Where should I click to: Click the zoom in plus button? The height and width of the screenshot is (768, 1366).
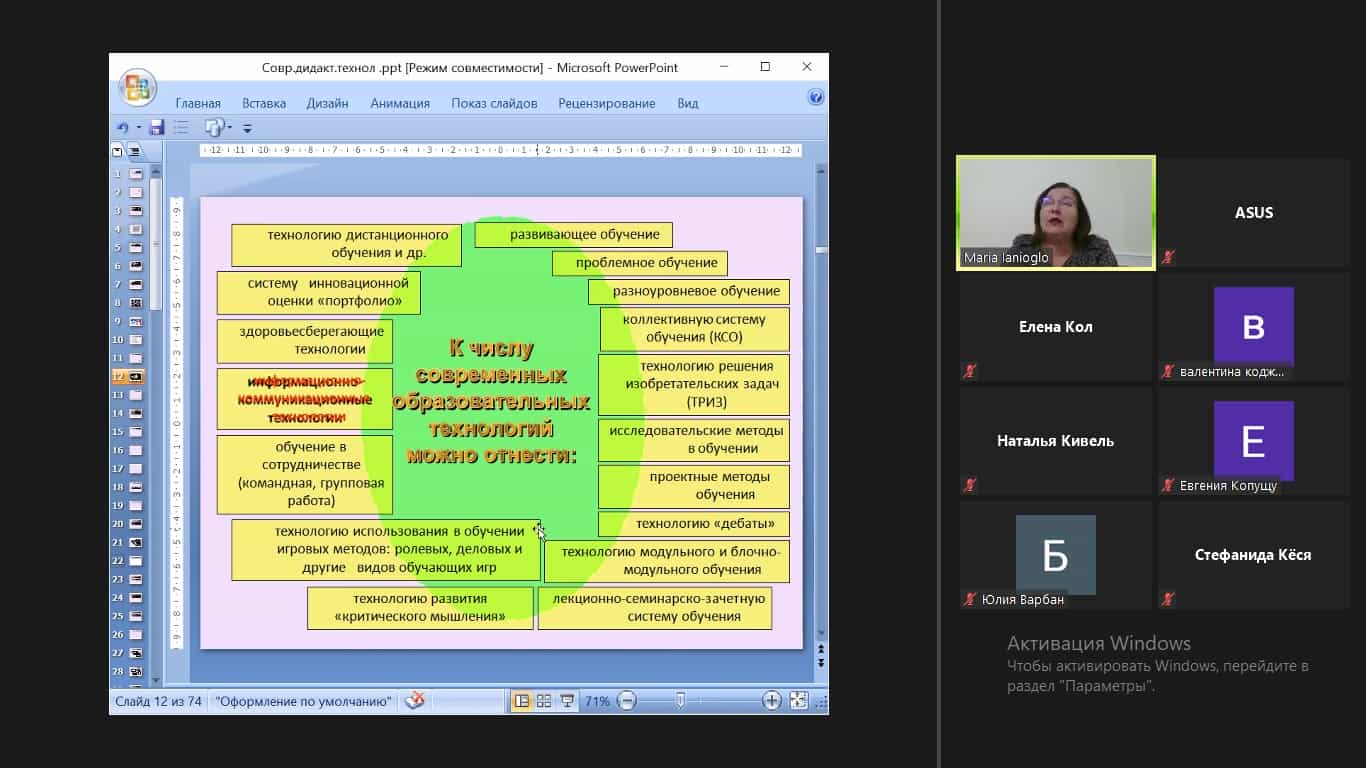(x=772, y=701)
